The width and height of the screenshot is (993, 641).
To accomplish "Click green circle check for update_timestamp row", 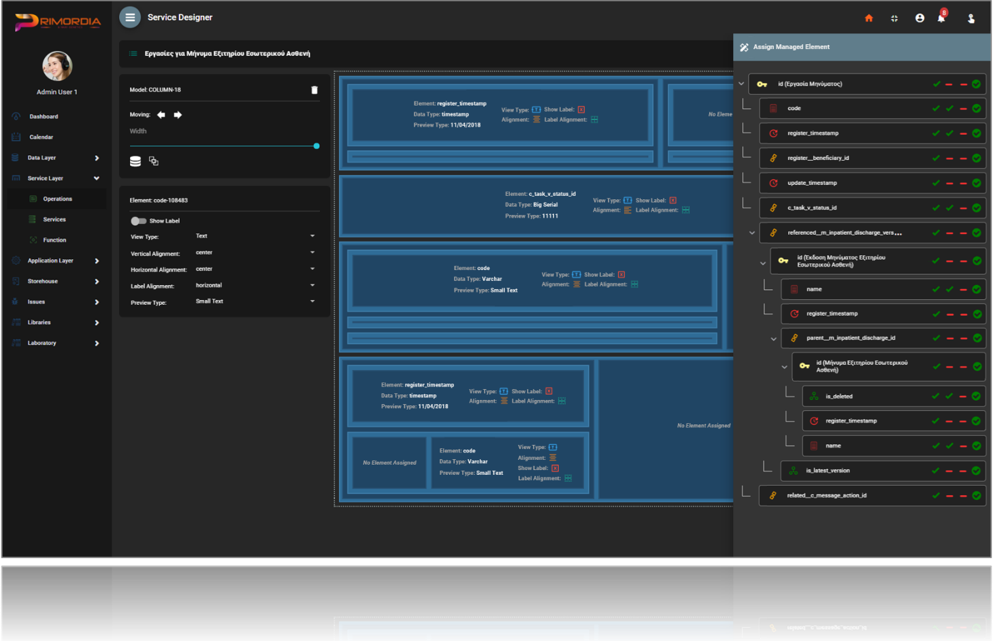I will coord(976,183).
